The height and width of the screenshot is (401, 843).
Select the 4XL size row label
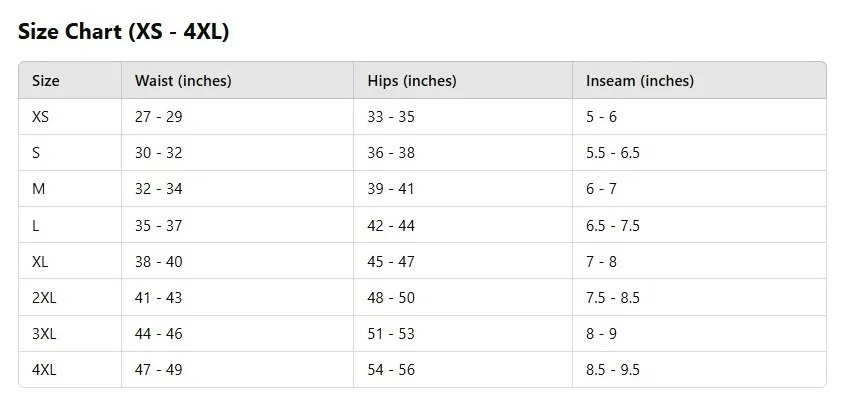(44, 370)
